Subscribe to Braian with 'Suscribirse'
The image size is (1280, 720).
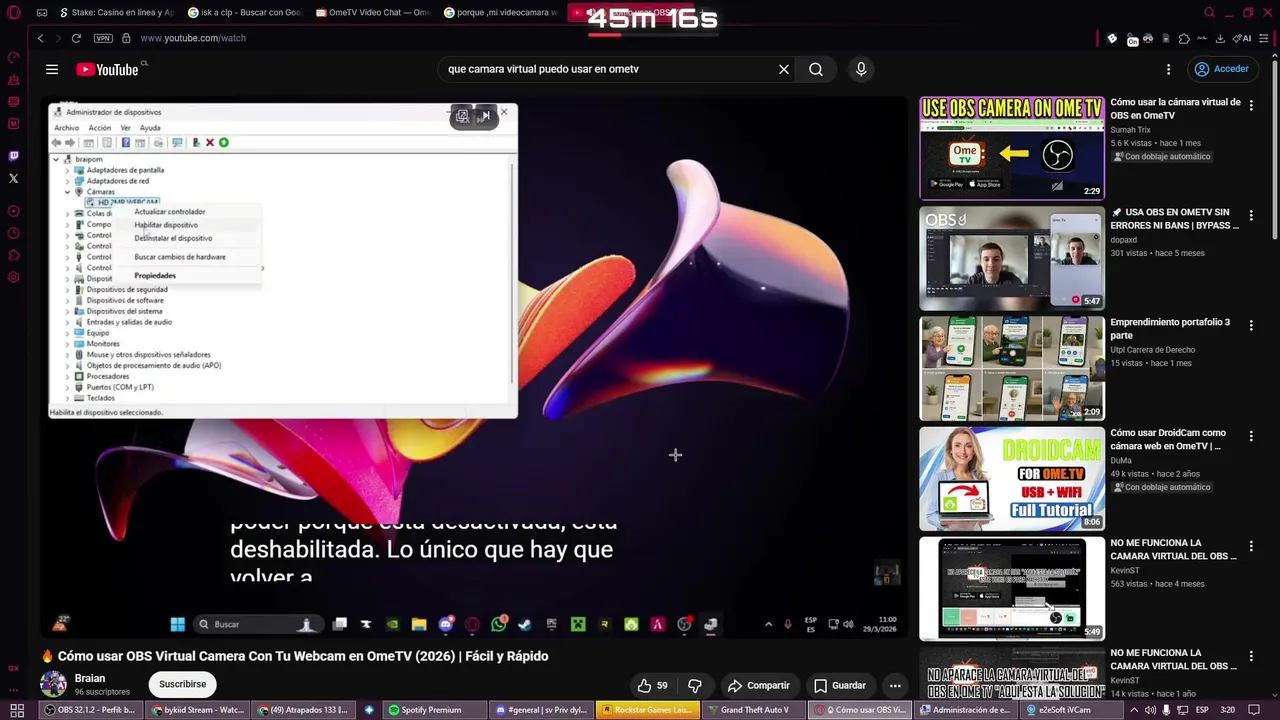coord(182,684)
